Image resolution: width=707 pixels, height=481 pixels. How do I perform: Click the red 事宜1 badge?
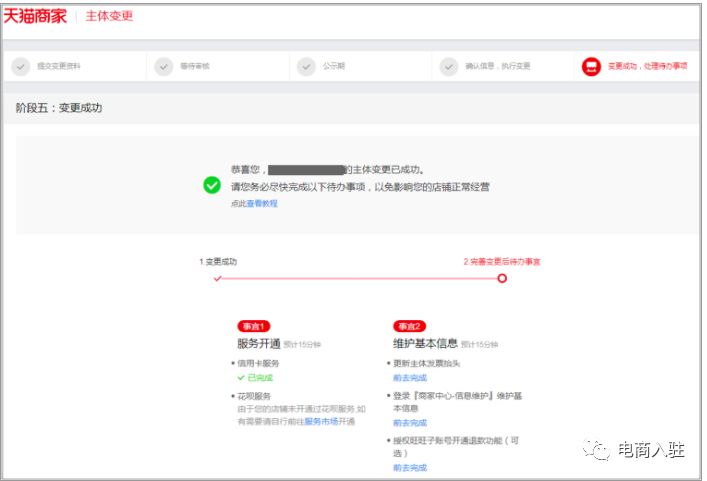pyautogui.click(x=254, y=326)
